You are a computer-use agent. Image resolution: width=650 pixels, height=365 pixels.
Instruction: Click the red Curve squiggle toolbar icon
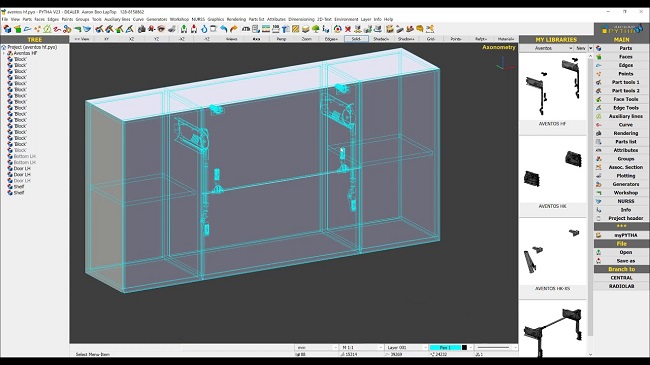coord(57,29)
